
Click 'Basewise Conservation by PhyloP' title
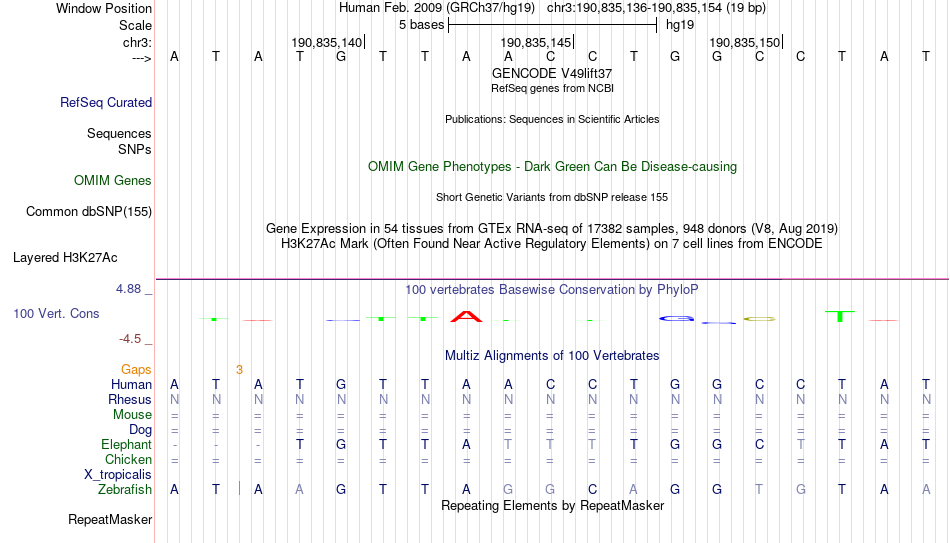coord(552,290)
